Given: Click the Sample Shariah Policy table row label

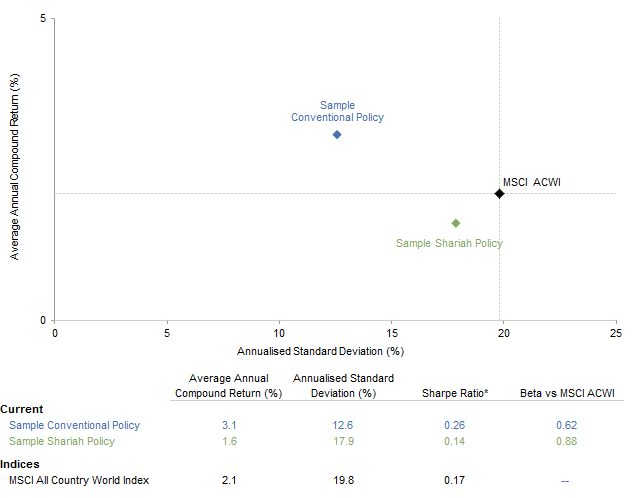Looking at the screenshot, I should click(62, 441).
